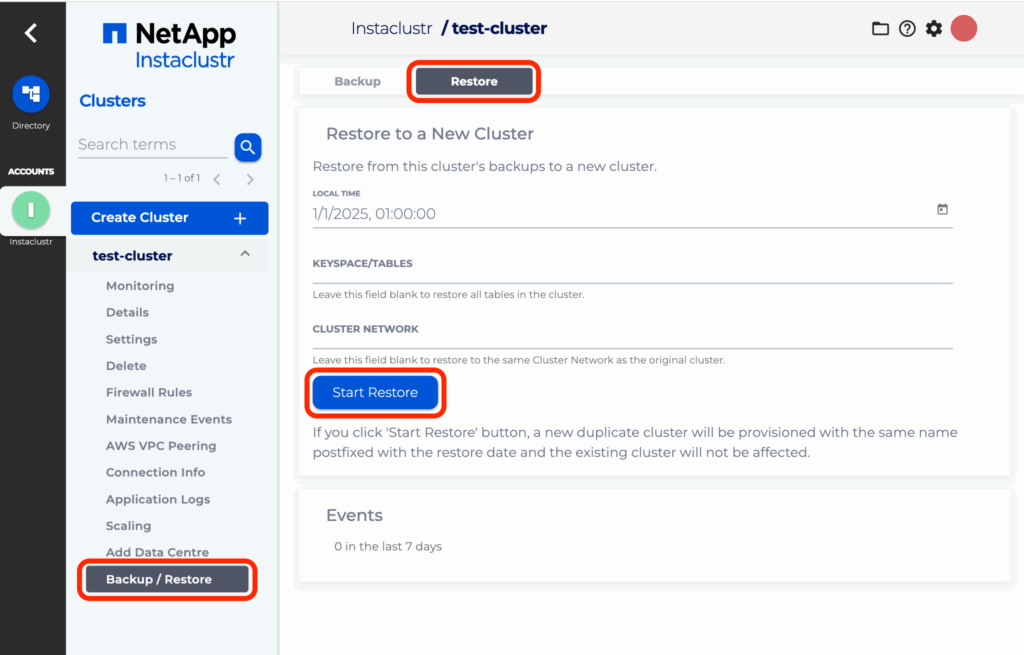
Task: Click the back arrow in the sidebar
Action: pyautogui.click(x=31, y=33)
